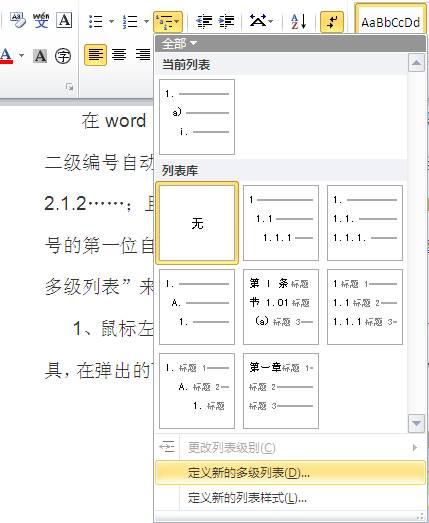Viewport: 429px width, 523px height.
Task: Center-align the text
Action: (x=119, y=55)
